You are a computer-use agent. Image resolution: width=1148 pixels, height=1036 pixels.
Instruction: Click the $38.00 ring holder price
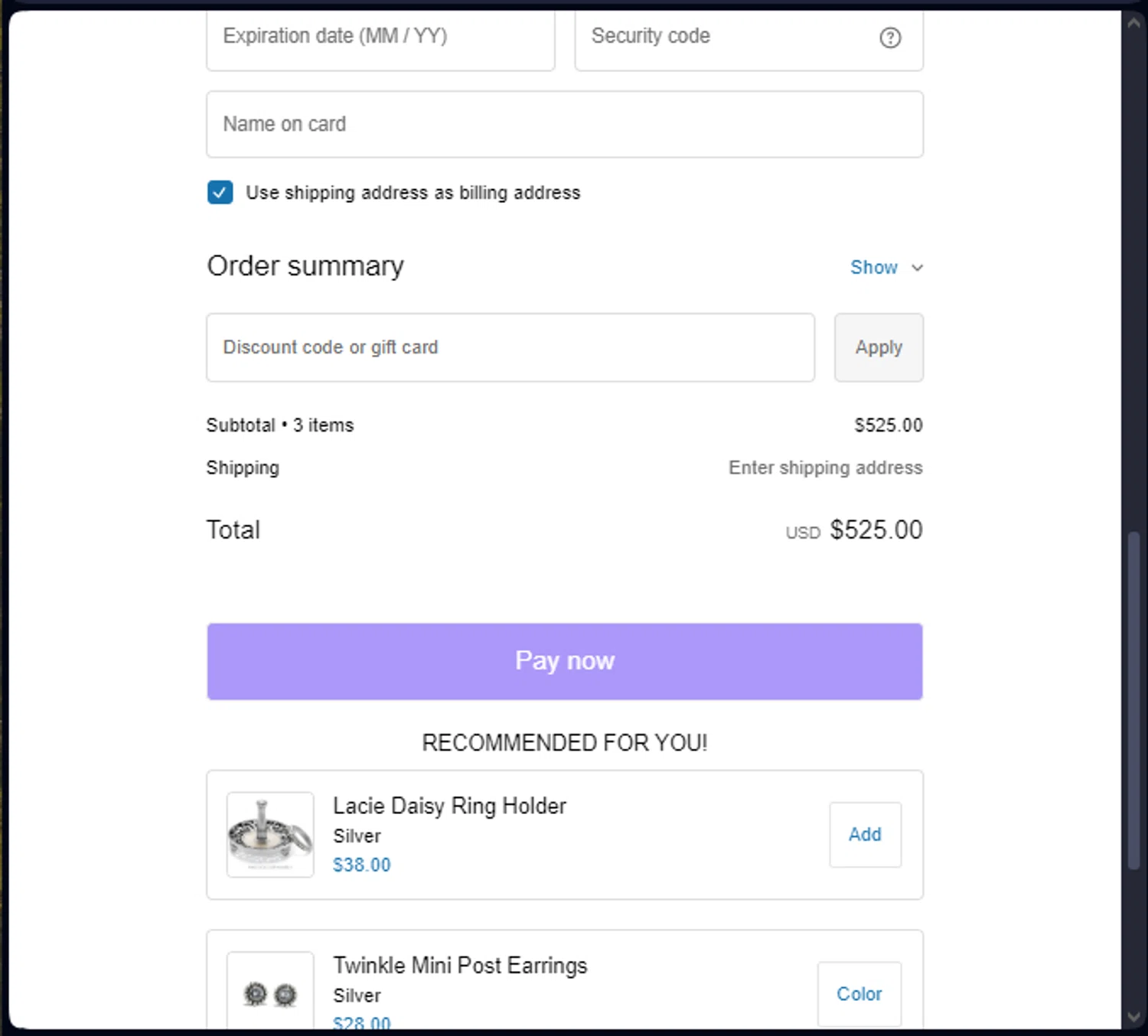tap(361, 865)
